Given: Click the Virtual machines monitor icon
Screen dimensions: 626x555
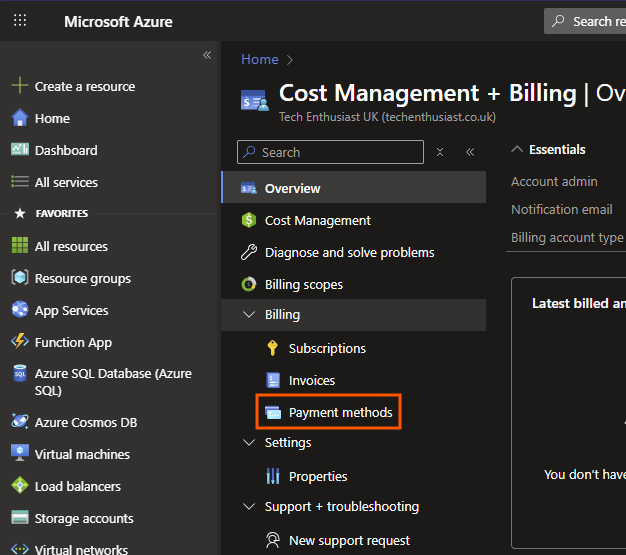Looking at the screenshot, I should [x=20, y=453].
